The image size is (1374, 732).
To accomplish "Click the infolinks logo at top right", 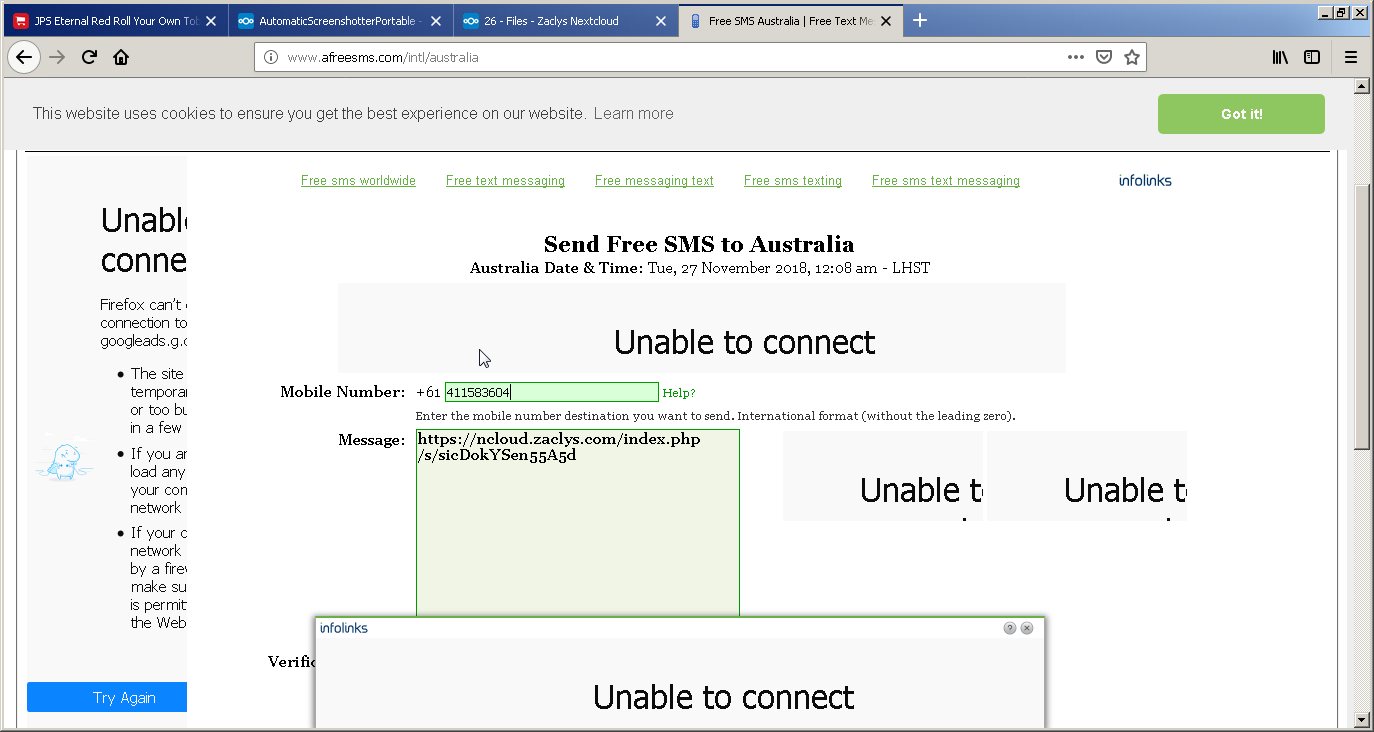I will pyautogui.click(x=1145, y=181).
